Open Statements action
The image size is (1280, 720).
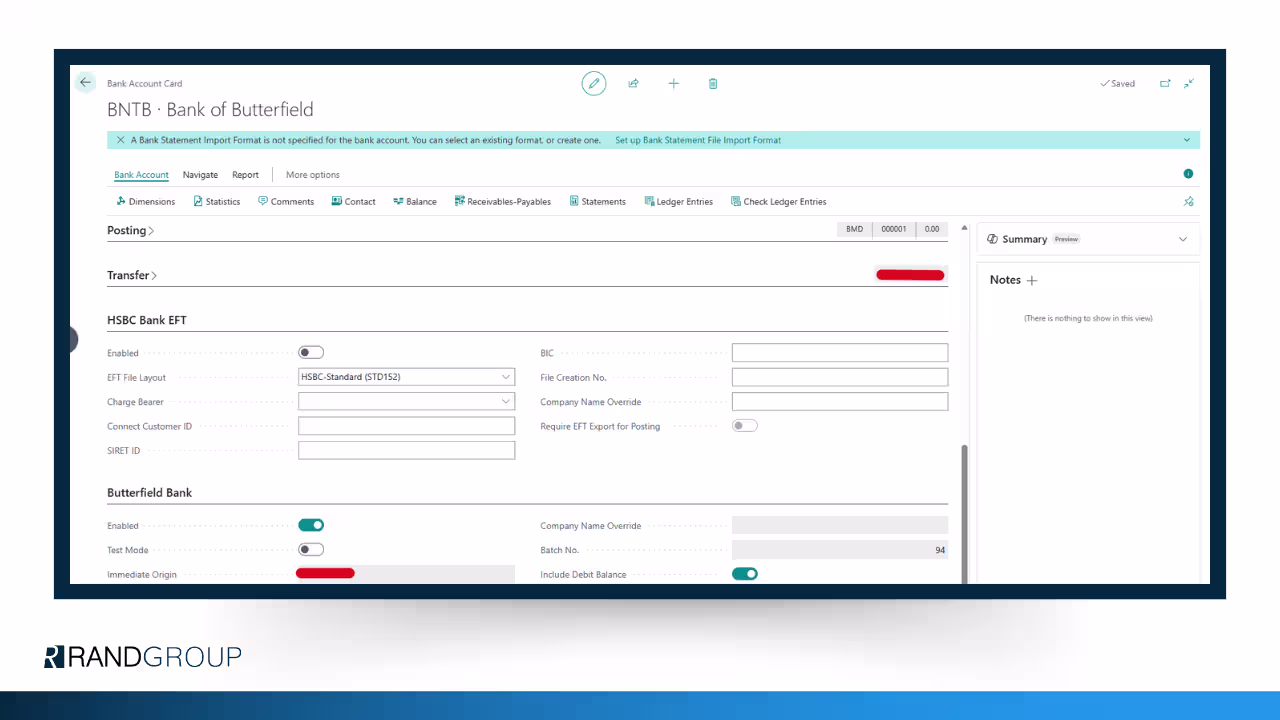coord(598,201)
